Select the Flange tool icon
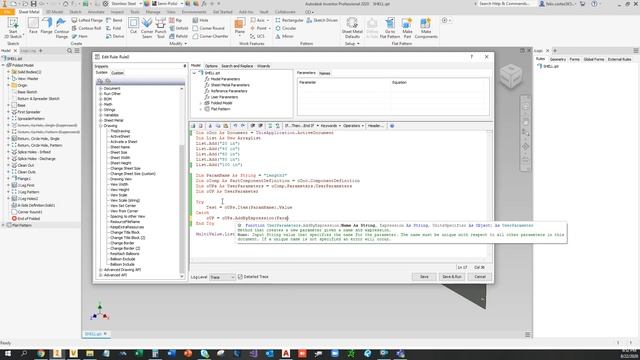The image size is (640, 360). click(46, 26)
